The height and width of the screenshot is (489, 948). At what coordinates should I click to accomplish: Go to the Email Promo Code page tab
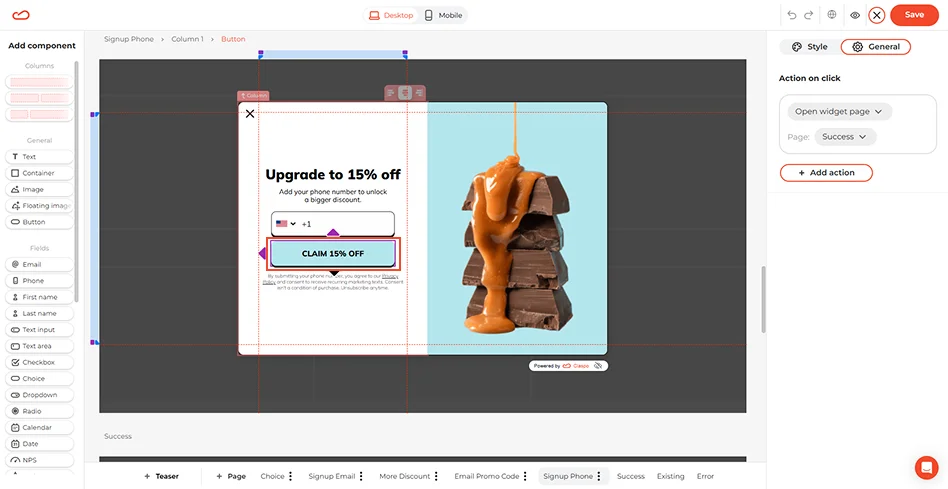pos(486,476)
